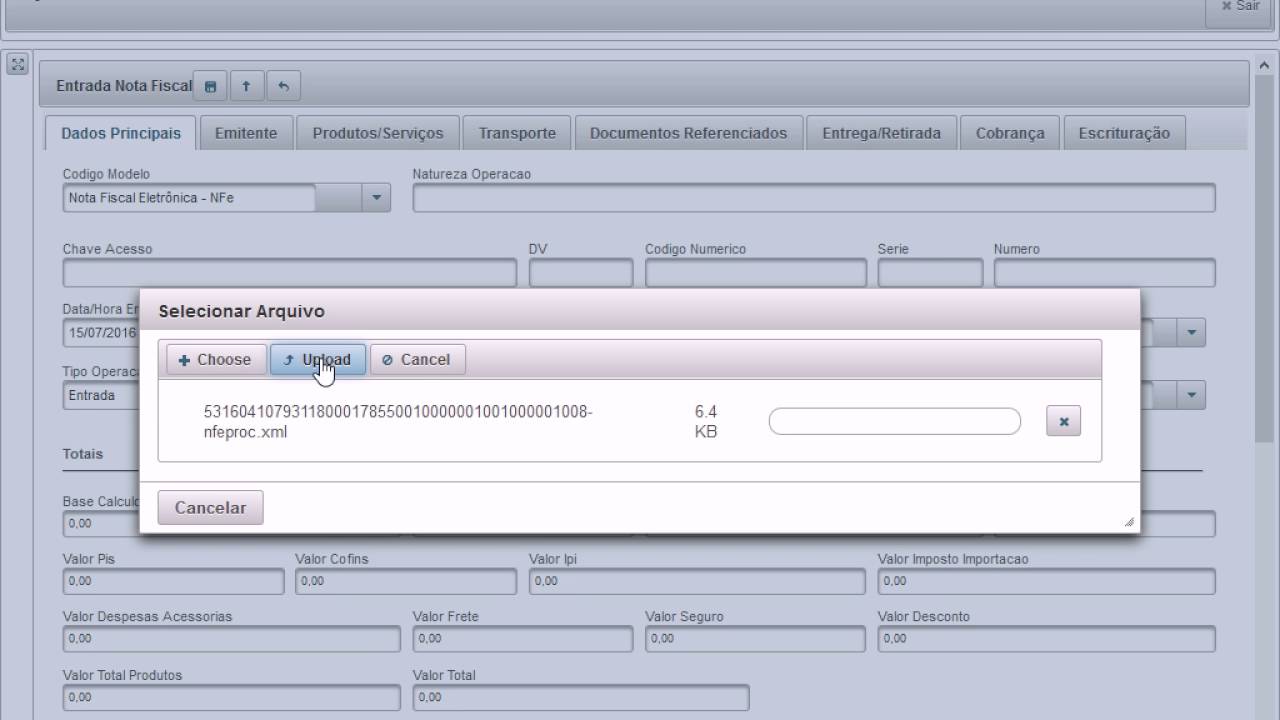This screenshot has height=720, width=1280.
Task: Open the Escrituração tab
Action: [1124, 133]
